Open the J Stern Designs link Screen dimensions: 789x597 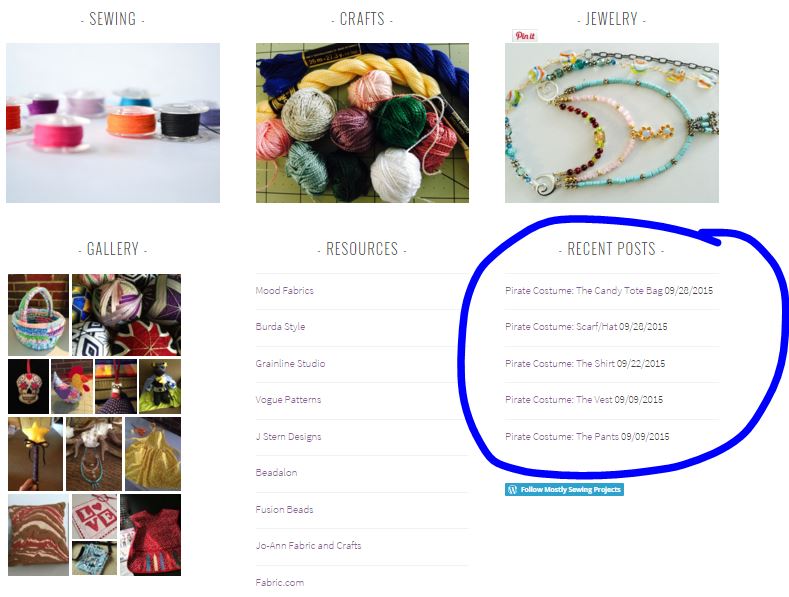point(288,436)
